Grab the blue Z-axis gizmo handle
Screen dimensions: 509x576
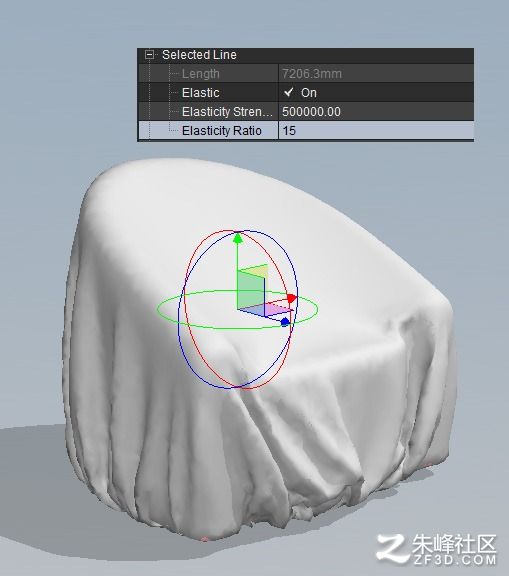[x=285, y=322]
